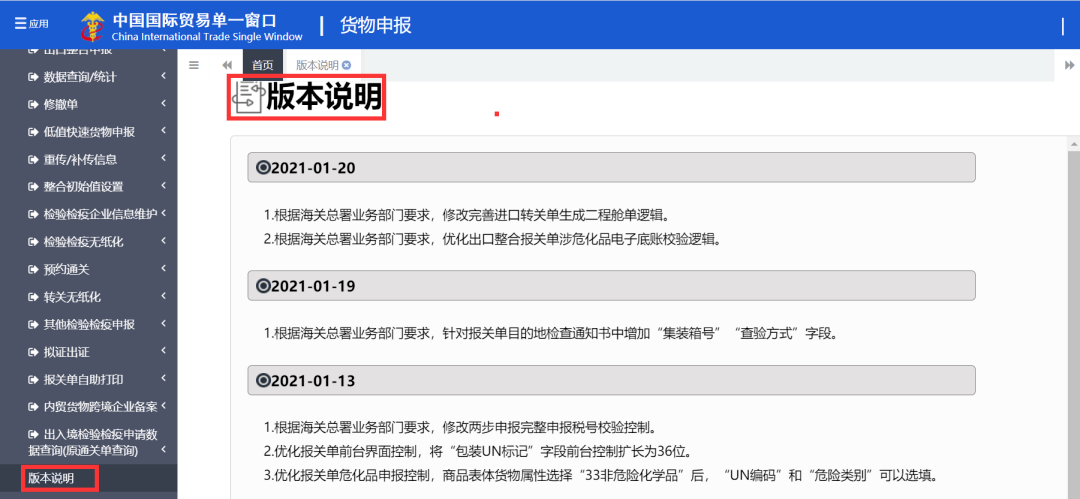Click the icon beside 预约通关
The width and height of the screenshot is (1080, 499).
[32, 269]
